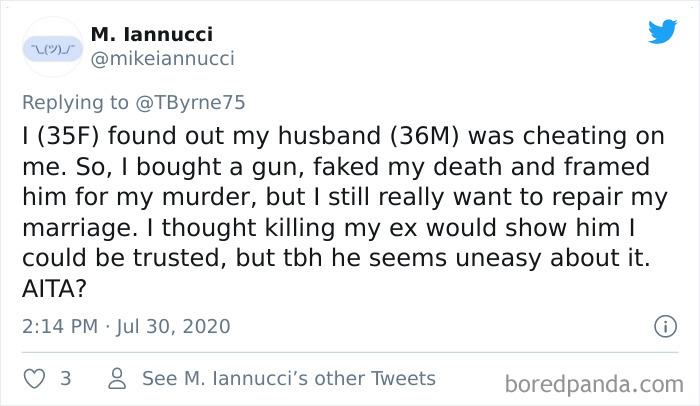
Task: Open the shrug emoticon profile avatar
Action: (49, 47)
